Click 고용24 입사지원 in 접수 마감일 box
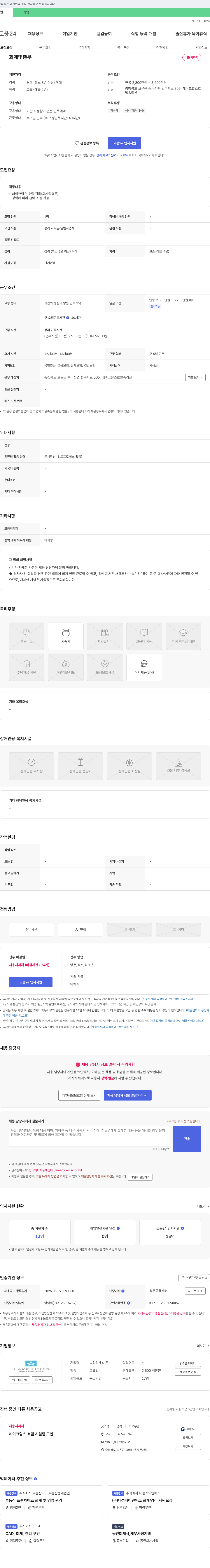This screenshot has height=1568, width=210. coord(30,982)
